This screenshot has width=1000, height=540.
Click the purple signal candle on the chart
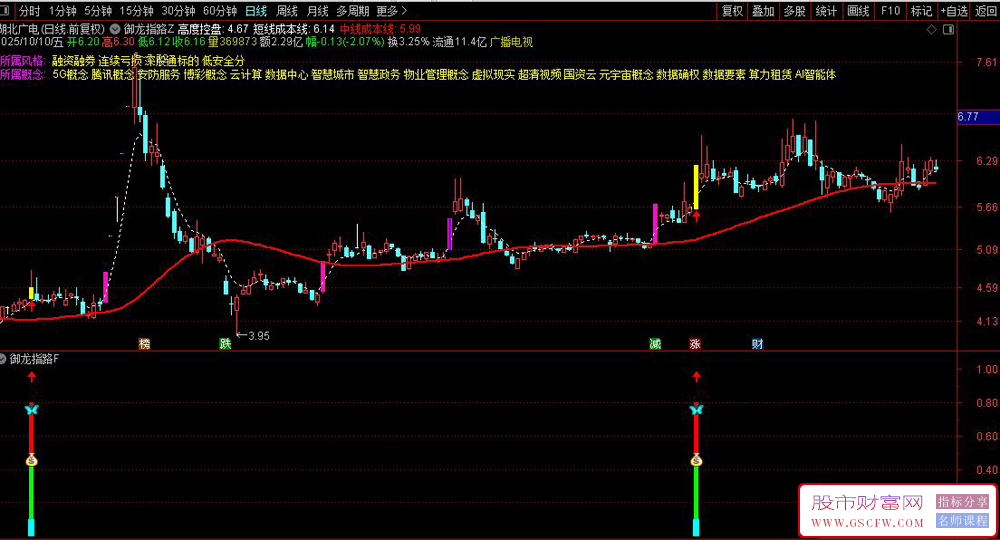(x=450, y=234)
